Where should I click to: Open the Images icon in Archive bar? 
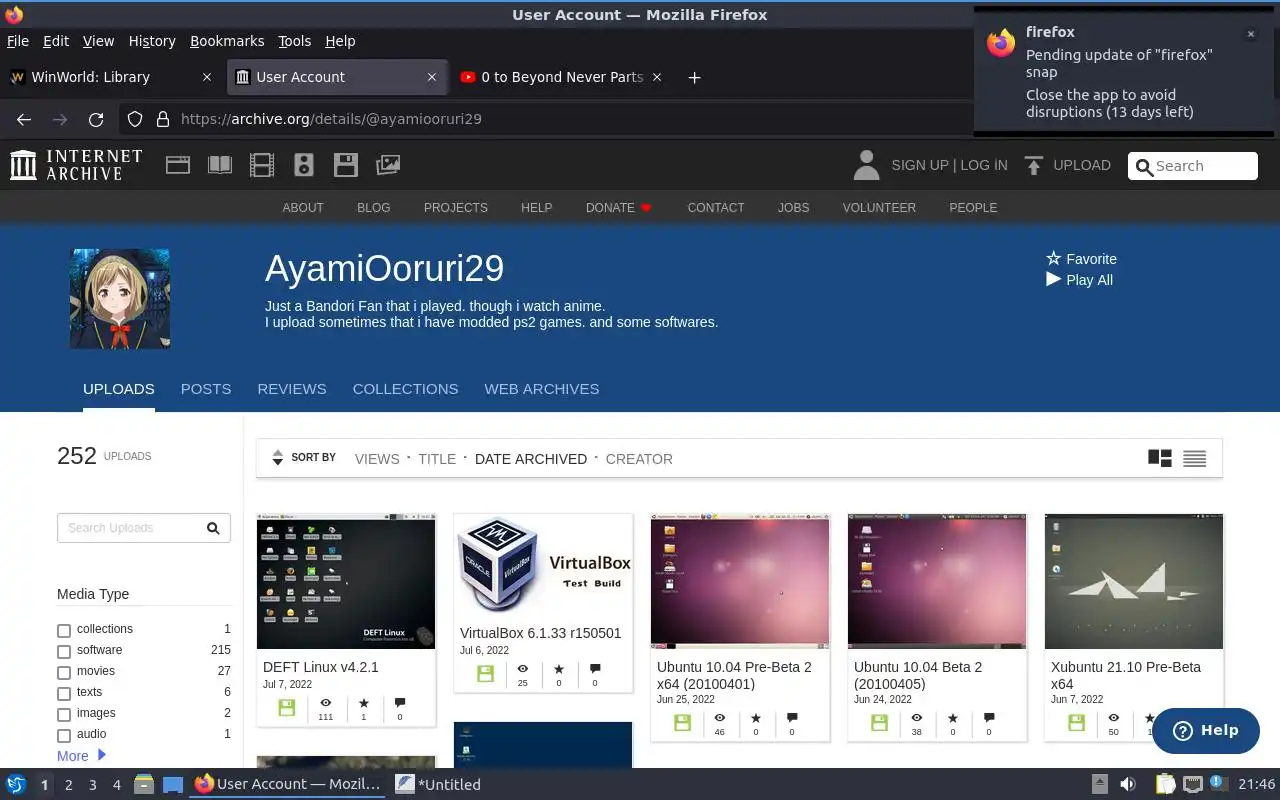(388, 165)
